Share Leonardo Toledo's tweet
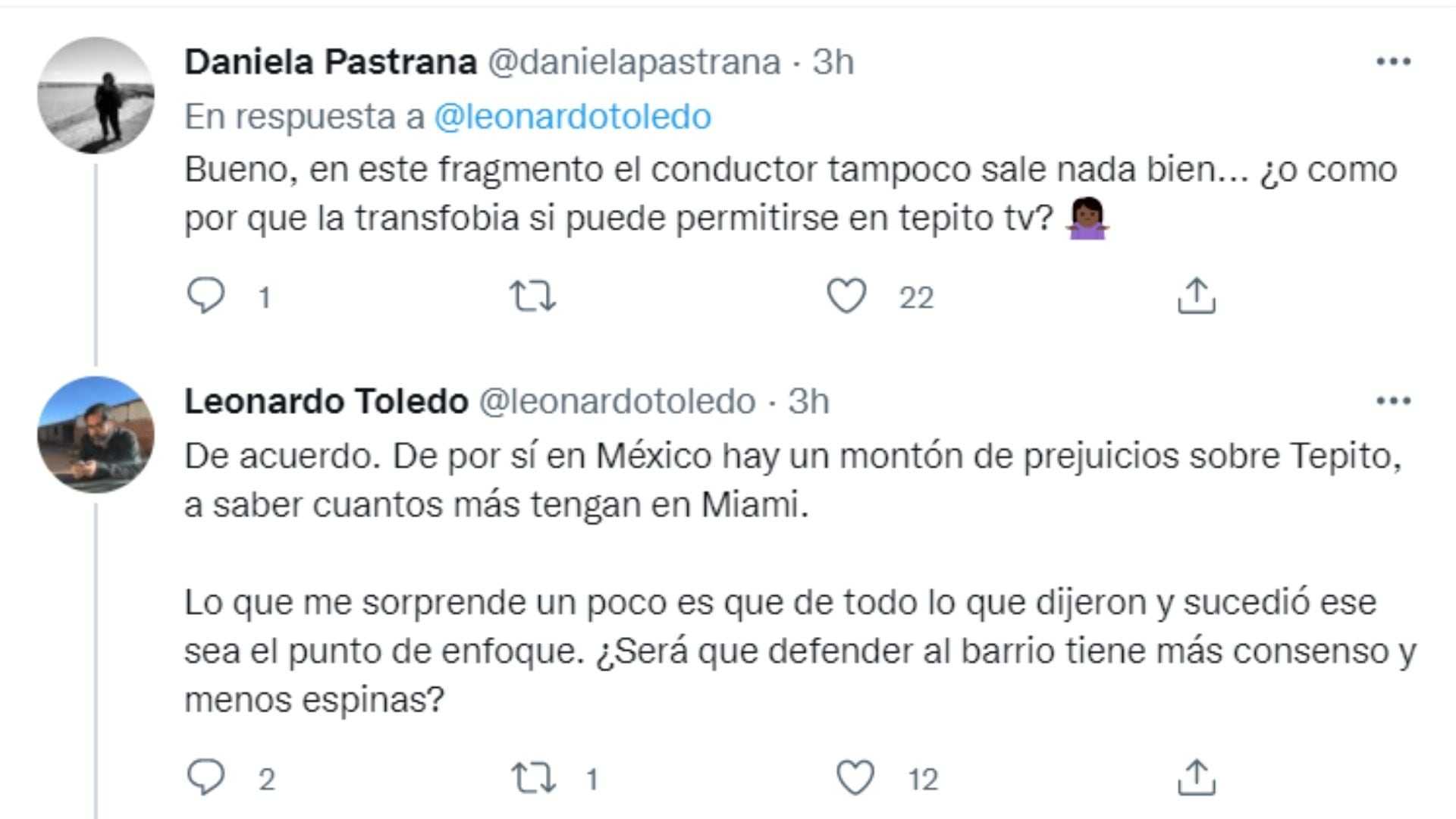The width and height of the screenshot is (1456, 819). (x=1196, y=778)
